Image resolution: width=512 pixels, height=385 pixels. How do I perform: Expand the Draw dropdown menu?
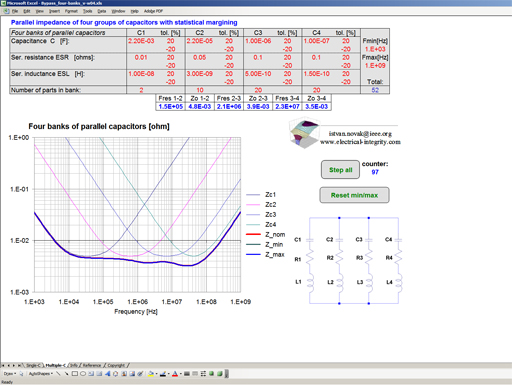pos(10,374)
